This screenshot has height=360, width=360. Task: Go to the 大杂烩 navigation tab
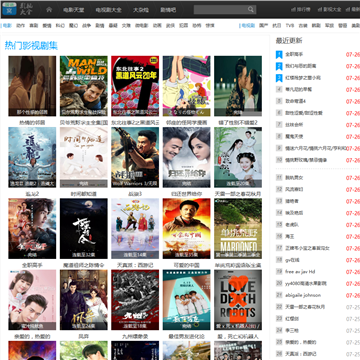140,10
